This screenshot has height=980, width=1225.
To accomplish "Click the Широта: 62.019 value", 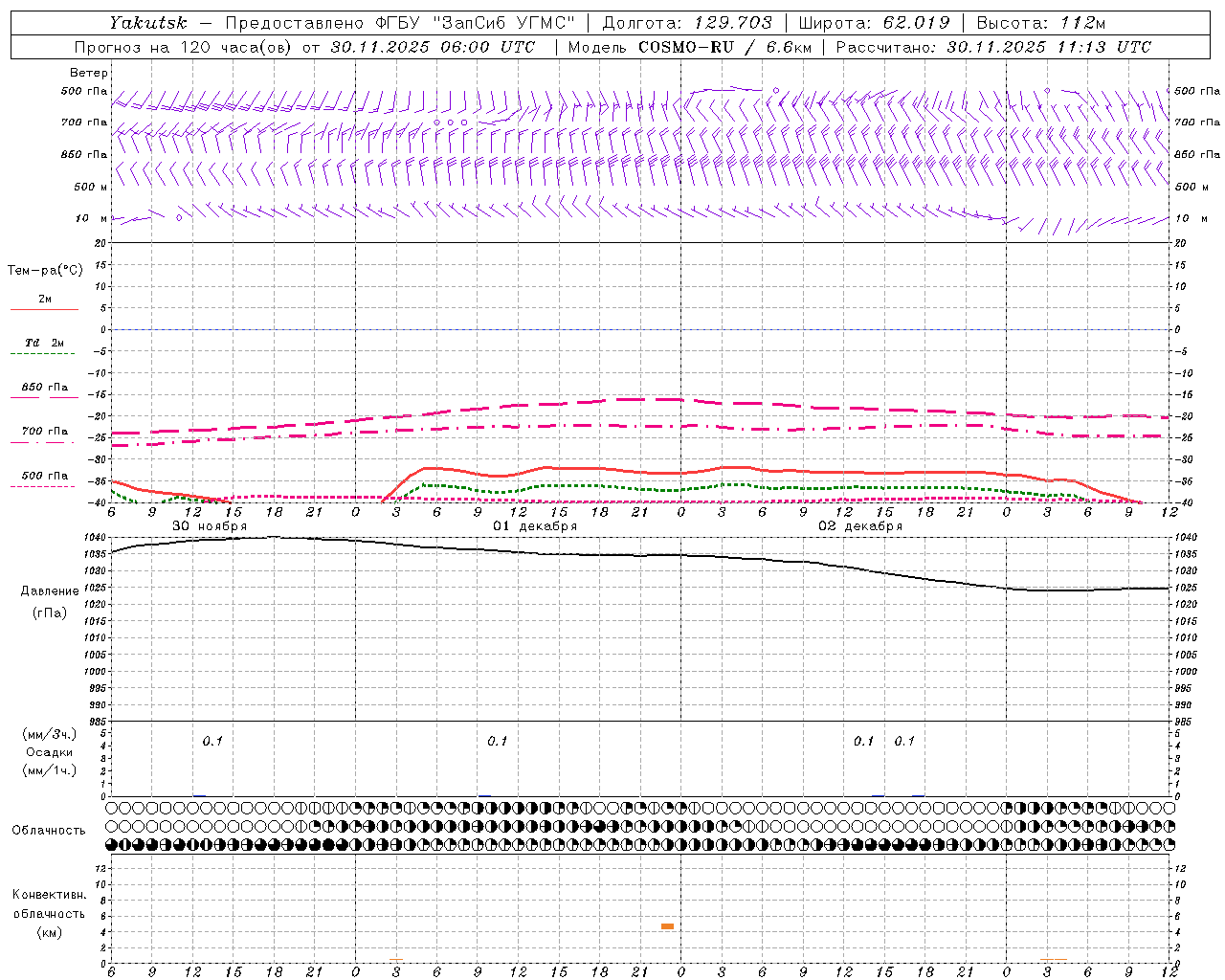I will tap(874, 23).
